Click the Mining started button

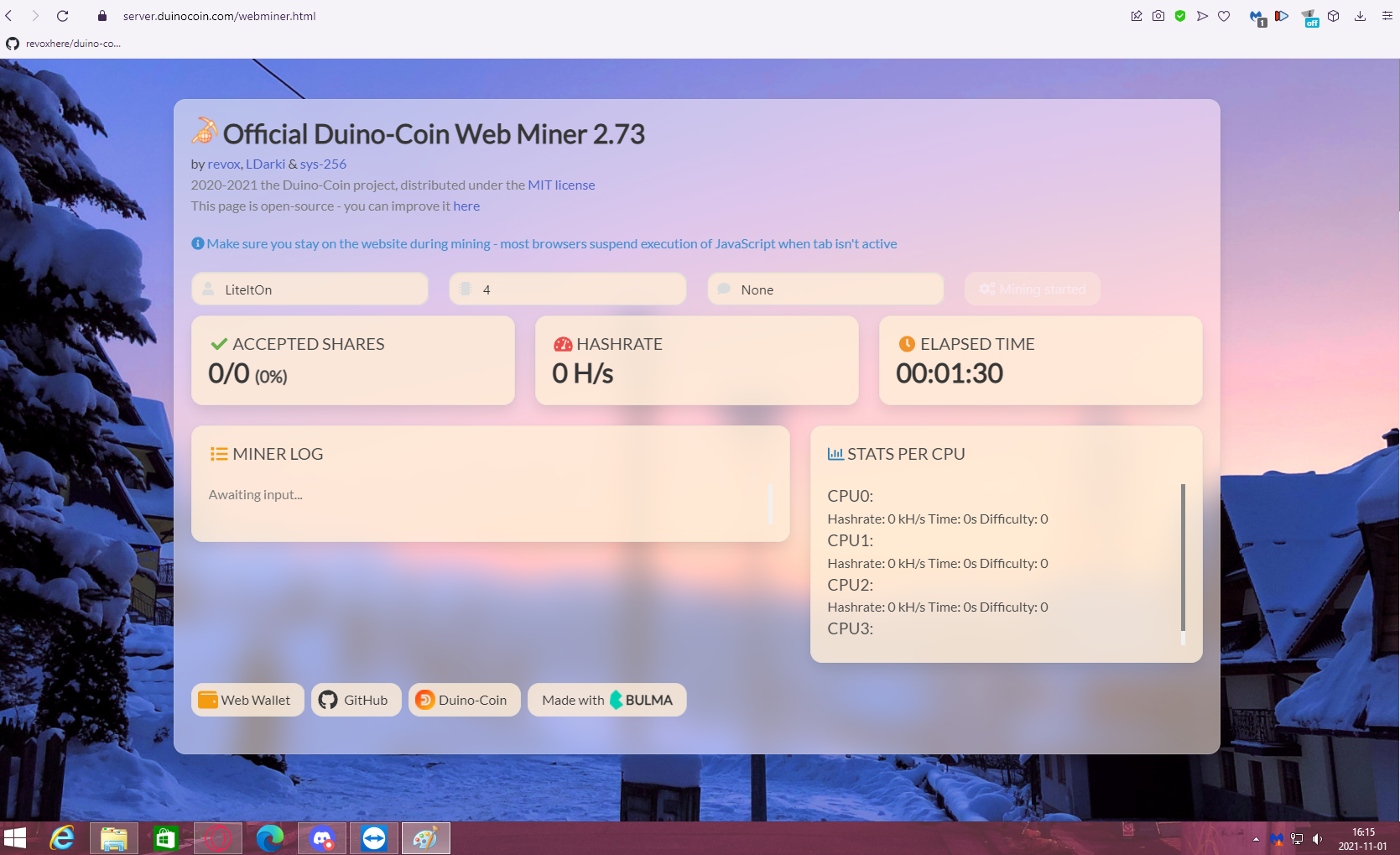coord(1032,289)
